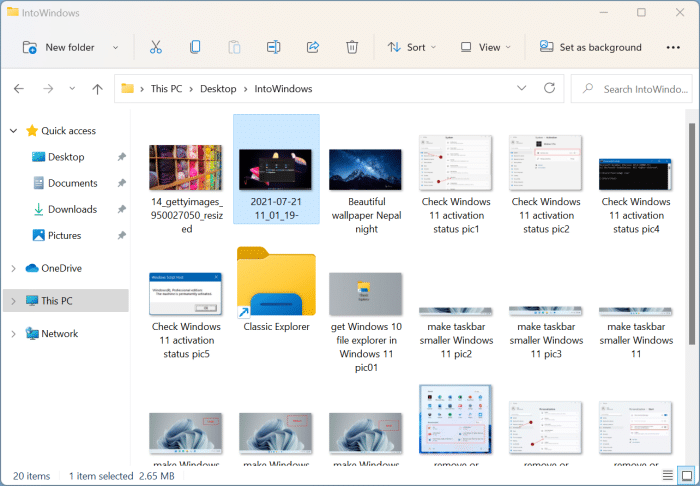
Task: Go back with the left arrow
Action: coord(19,89)
